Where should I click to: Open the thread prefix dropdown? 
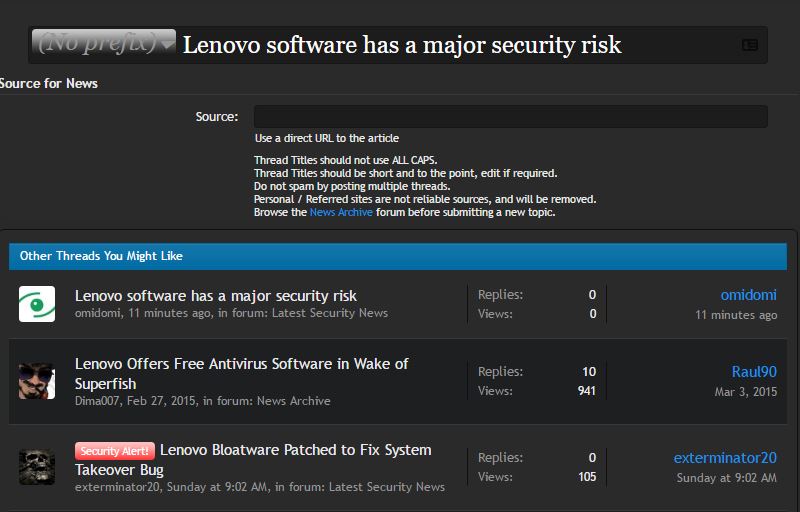pos(104,44)
